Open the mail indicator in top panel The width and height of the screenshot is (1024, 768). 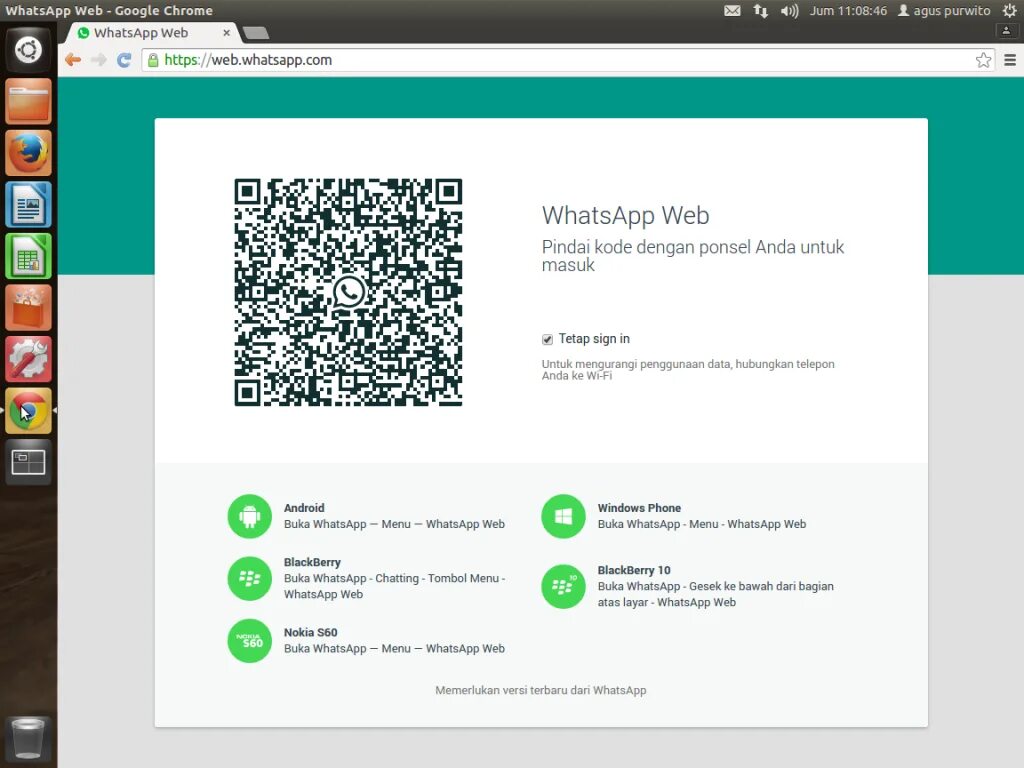(x=732, y=10)
